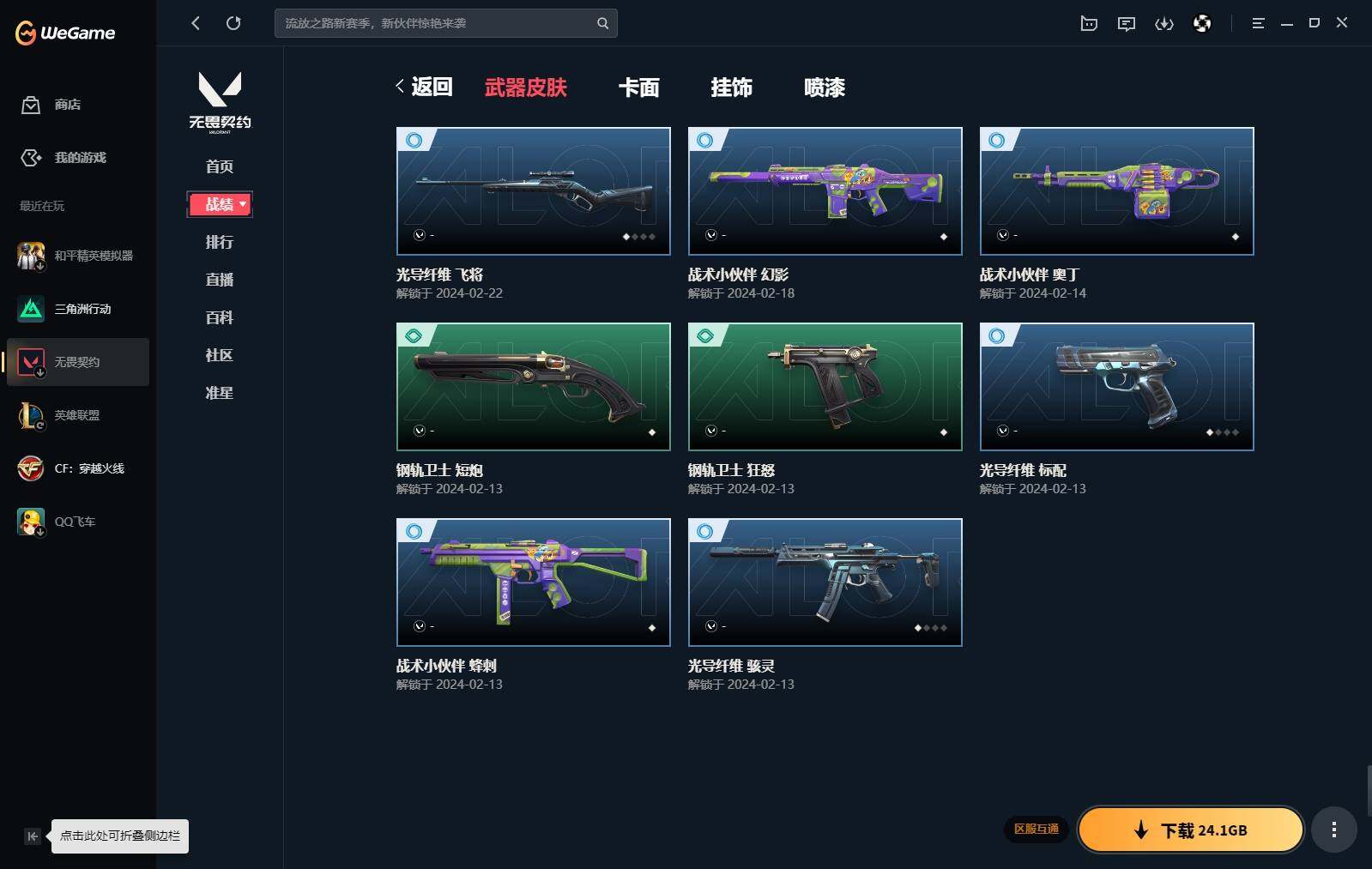Open the 光导纤维 骇灵 SMG thumbnail
Screen dimensions: 1372x869
825,582
